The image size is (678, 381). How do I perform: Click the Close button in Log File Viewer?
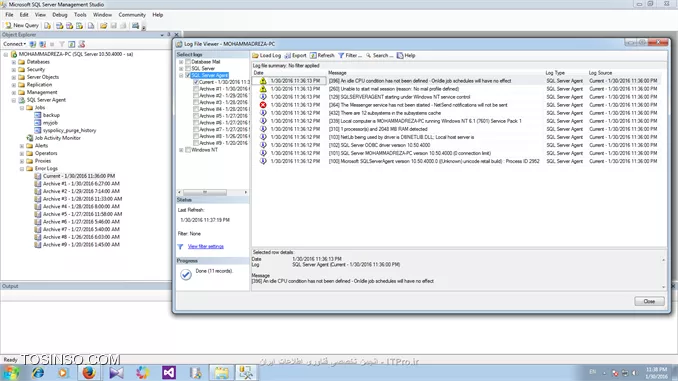tap(649, 301)
